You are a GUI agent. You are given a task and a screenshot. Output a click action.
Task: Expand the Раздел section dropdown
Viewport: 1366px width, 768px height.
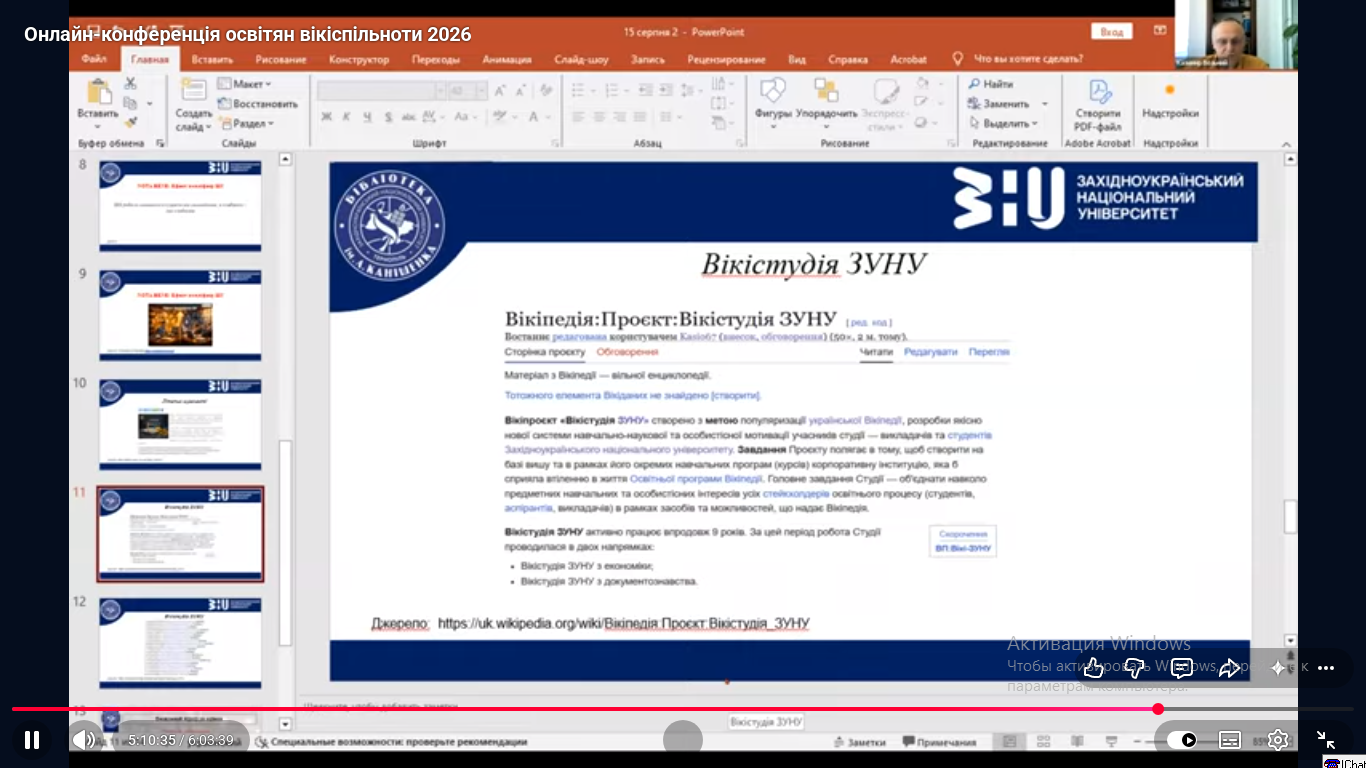(246, 123)
